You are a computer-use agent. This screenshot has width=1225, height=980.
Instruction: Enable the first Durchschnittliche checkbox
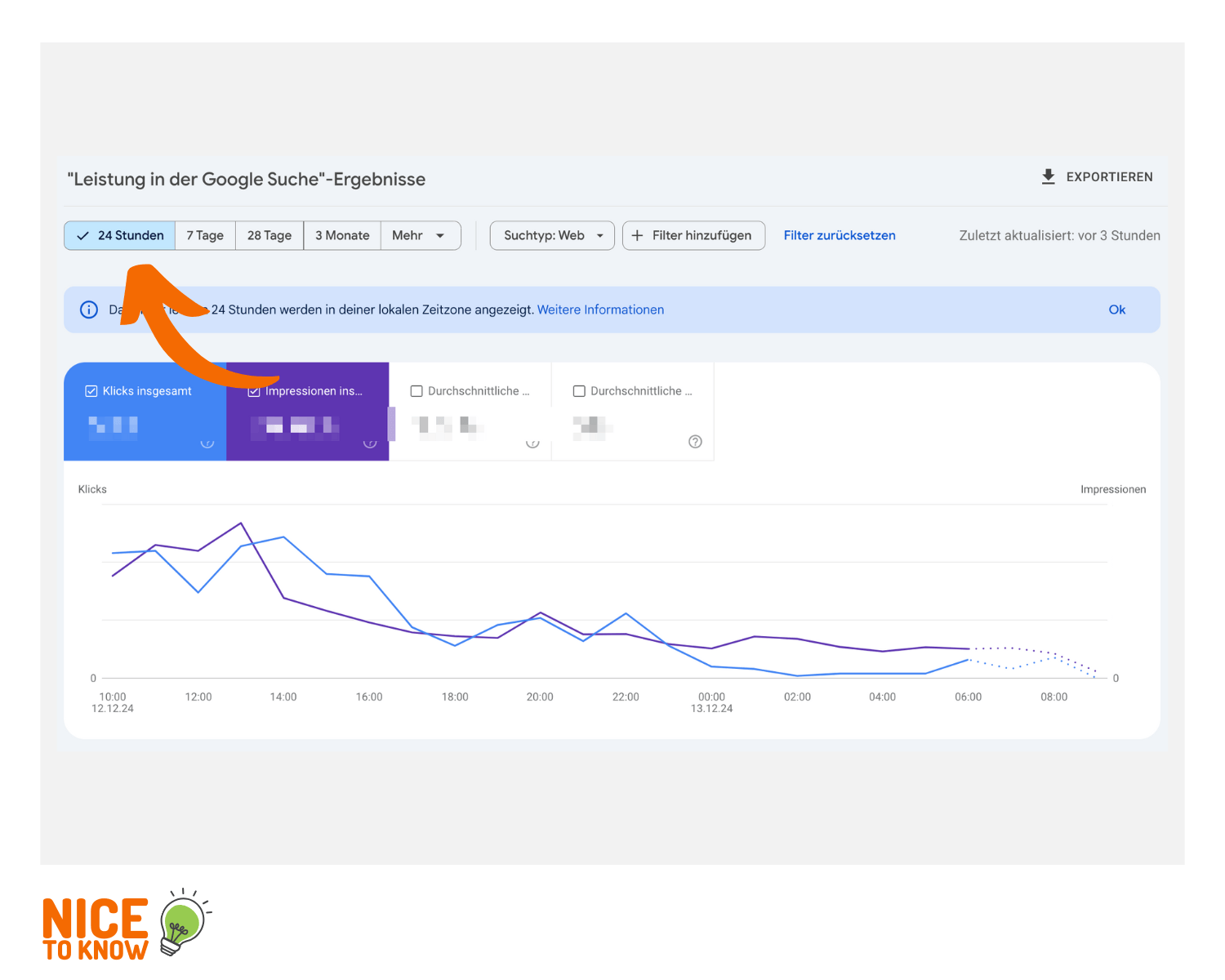pos(416,391)
